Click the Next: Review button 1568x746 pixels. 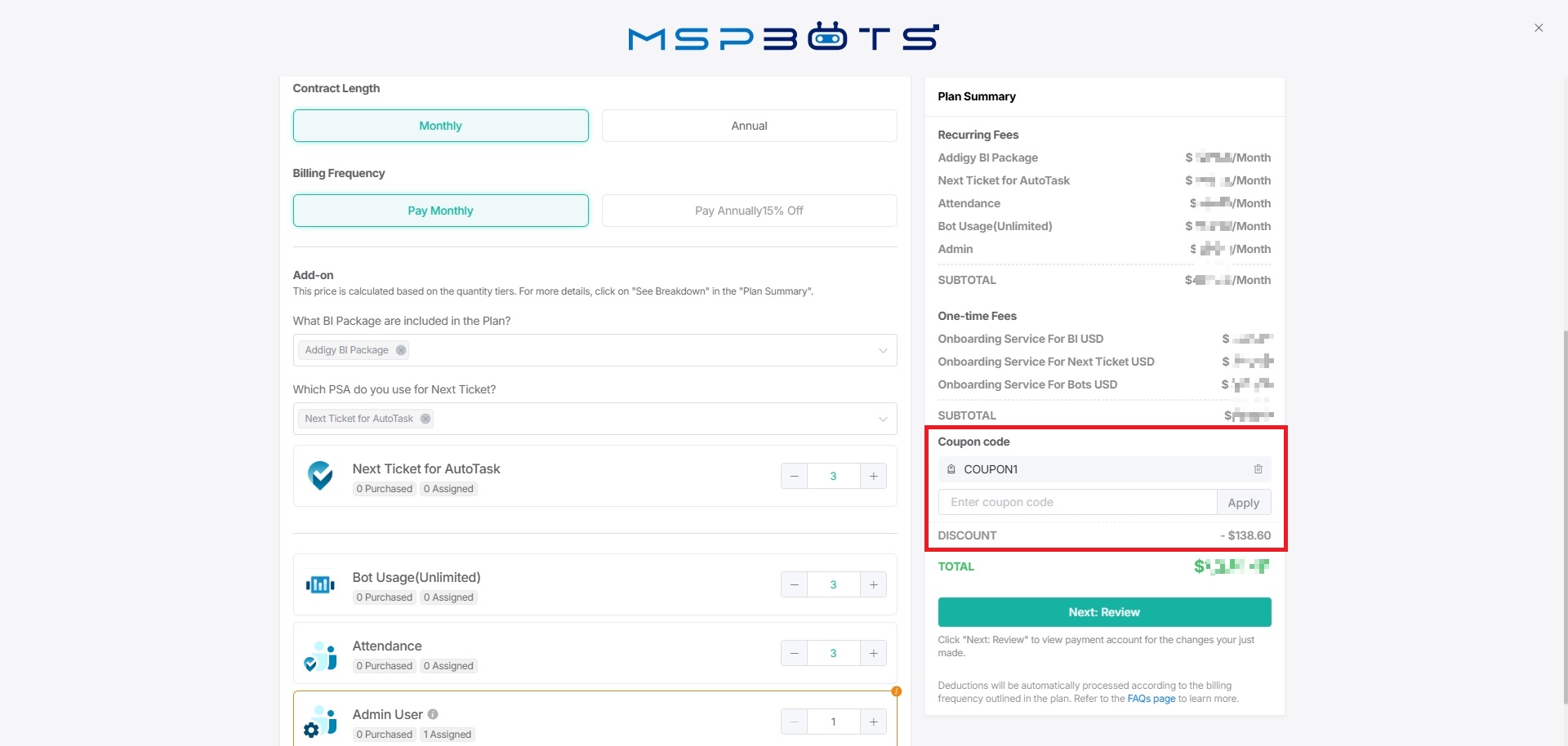(1104, 612)
